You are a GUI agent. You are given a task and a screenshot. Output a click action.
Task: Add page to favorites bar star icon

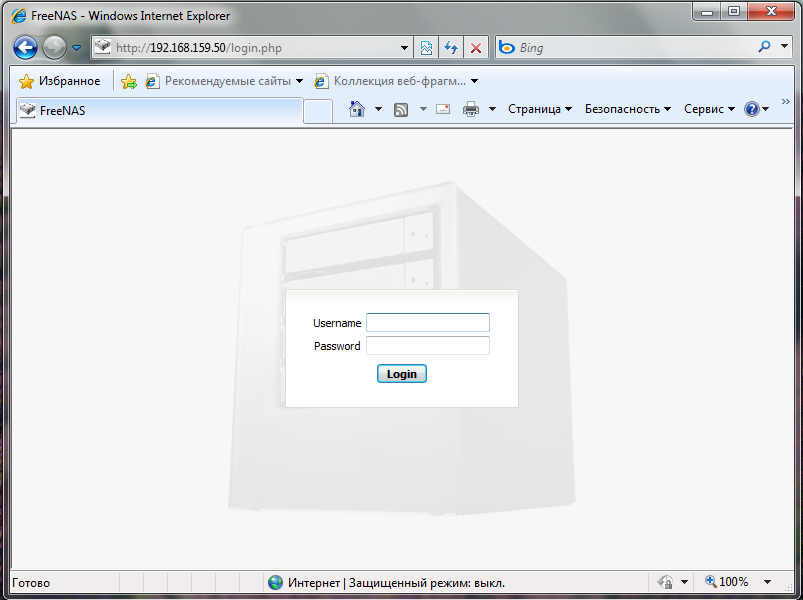(129, 81)
